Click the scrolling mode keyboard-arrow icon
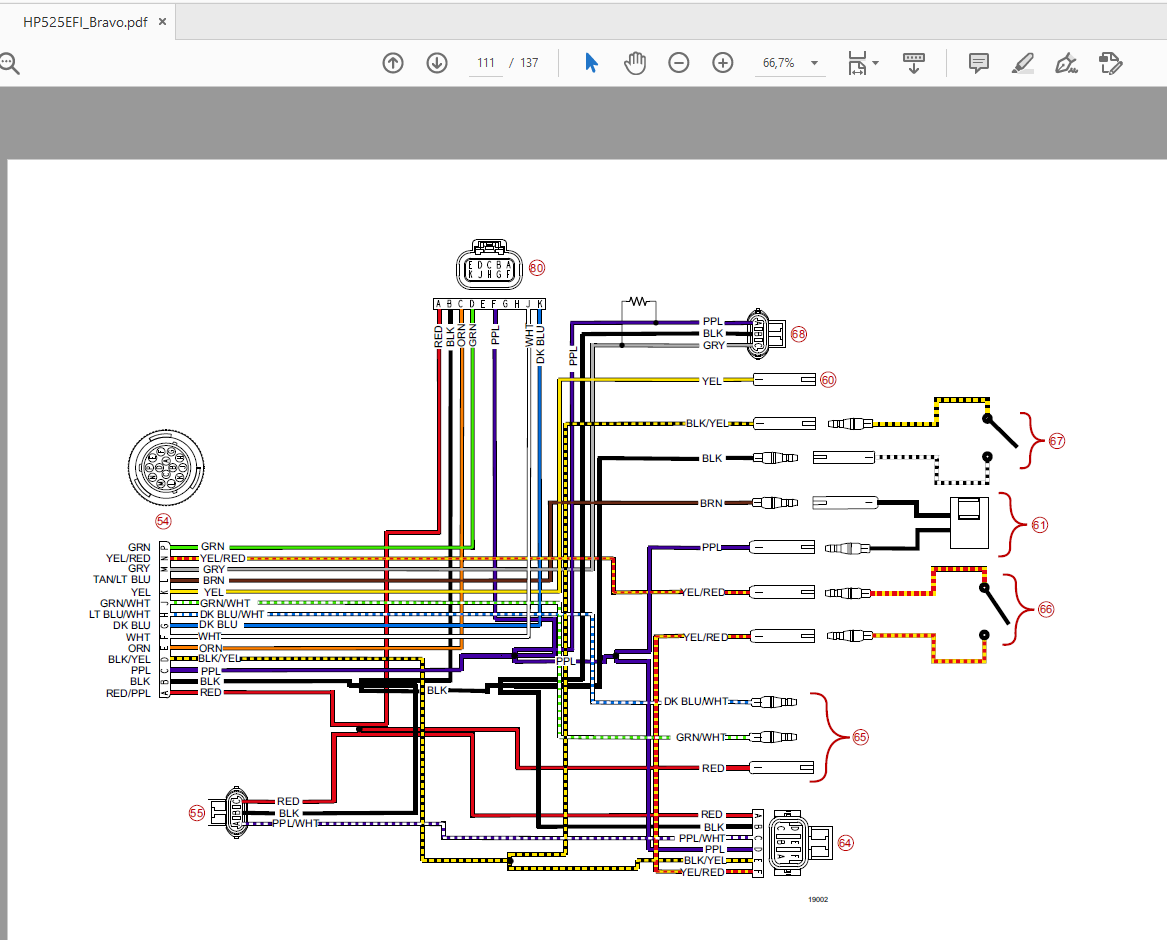This screenshot has height=940, width=1167. pyautogui.click(x=914, y=63)
